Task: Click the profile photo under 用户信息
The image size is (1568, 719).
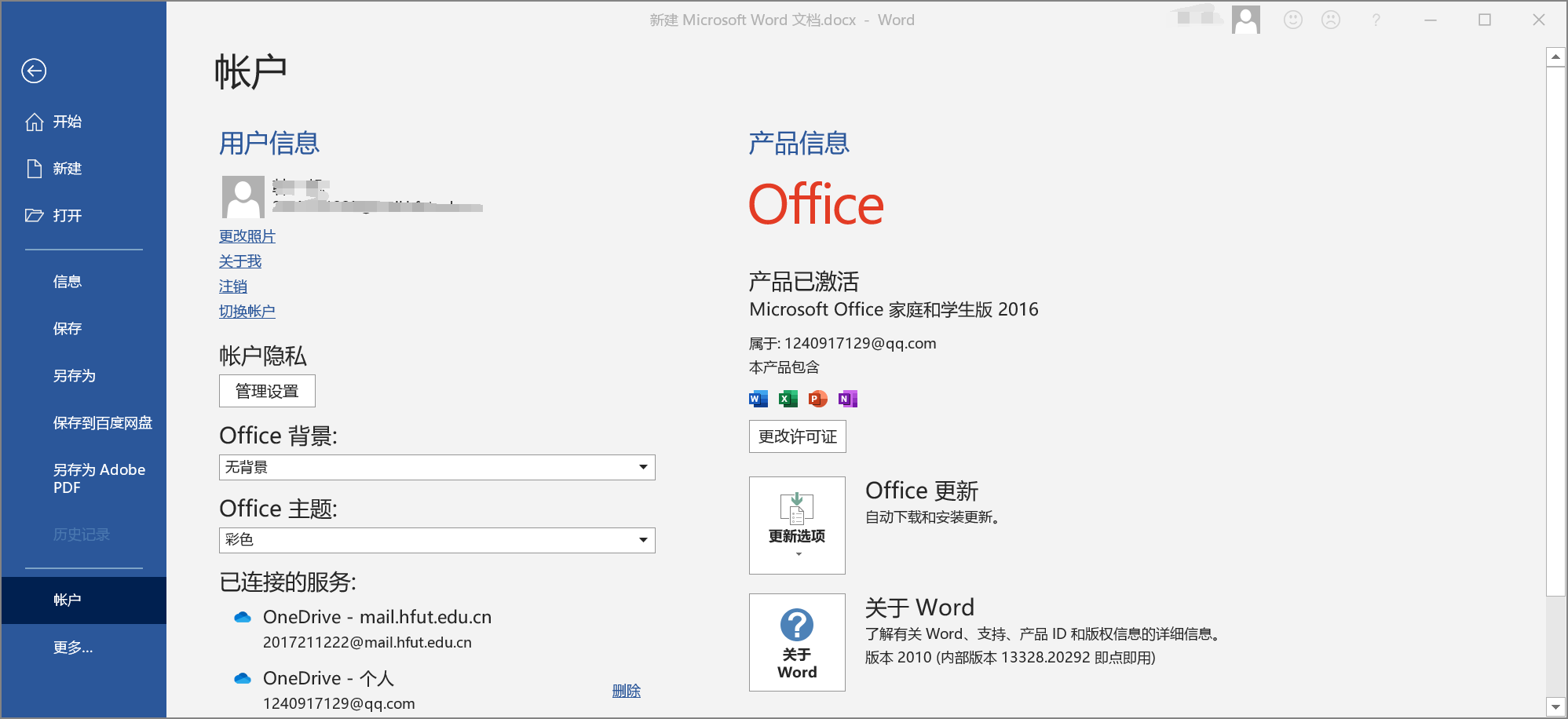Action: point(243,196)
